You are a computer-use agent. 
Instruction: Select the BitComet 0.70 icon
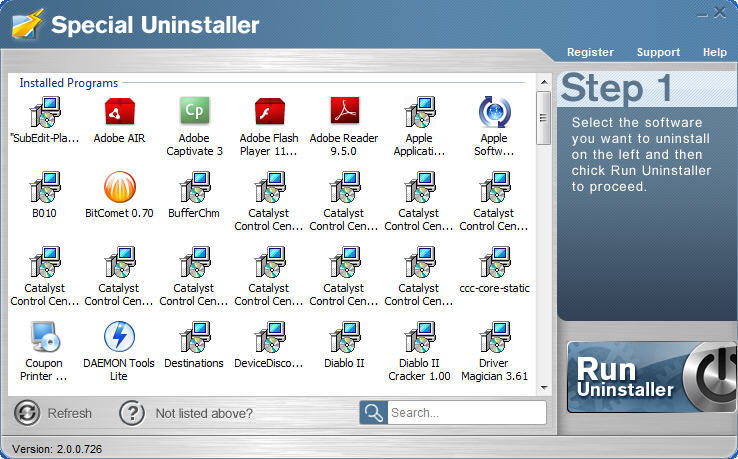pos(120,187)
